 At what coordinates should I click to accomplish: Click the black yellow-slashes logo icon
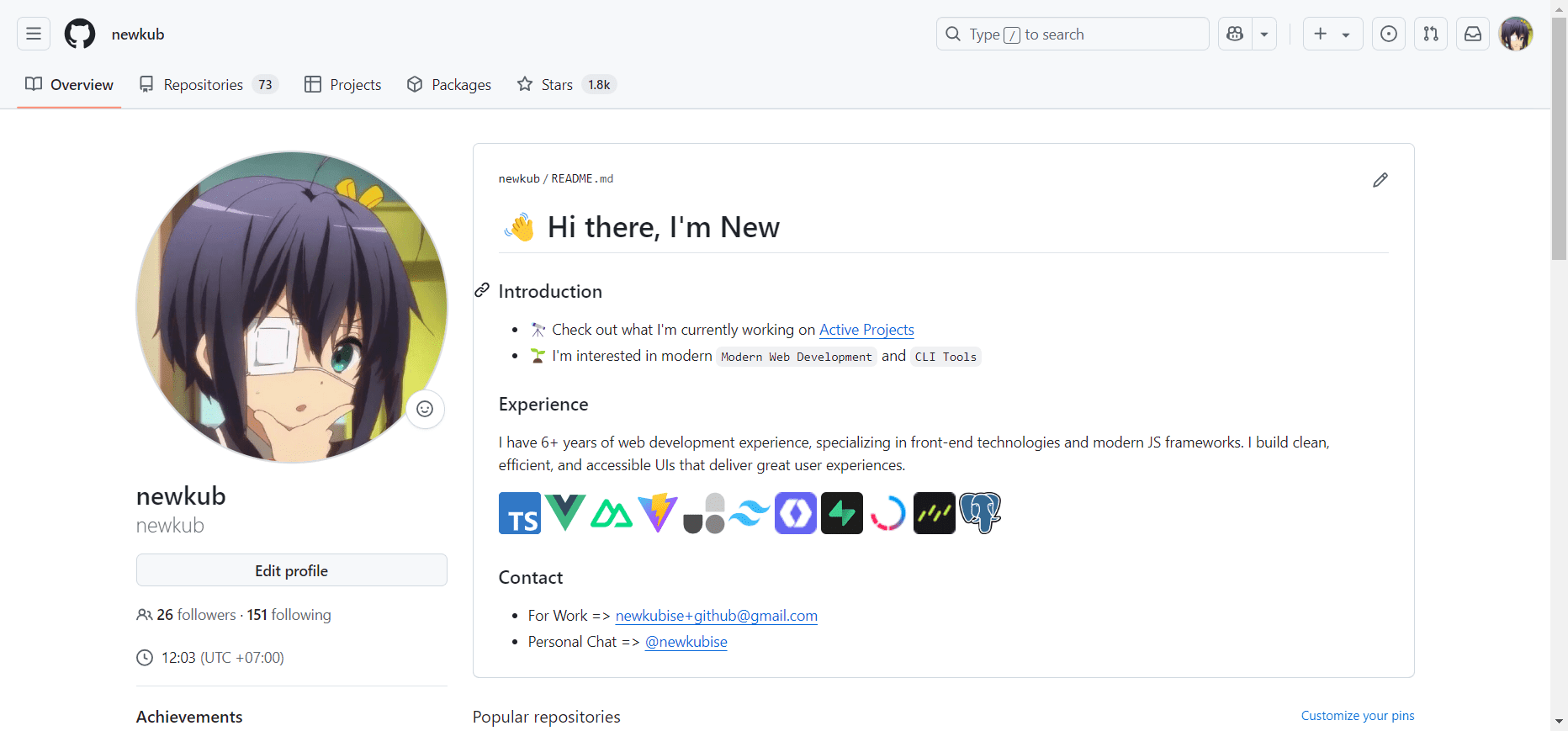pyautogui.click(x=935, y=513)
